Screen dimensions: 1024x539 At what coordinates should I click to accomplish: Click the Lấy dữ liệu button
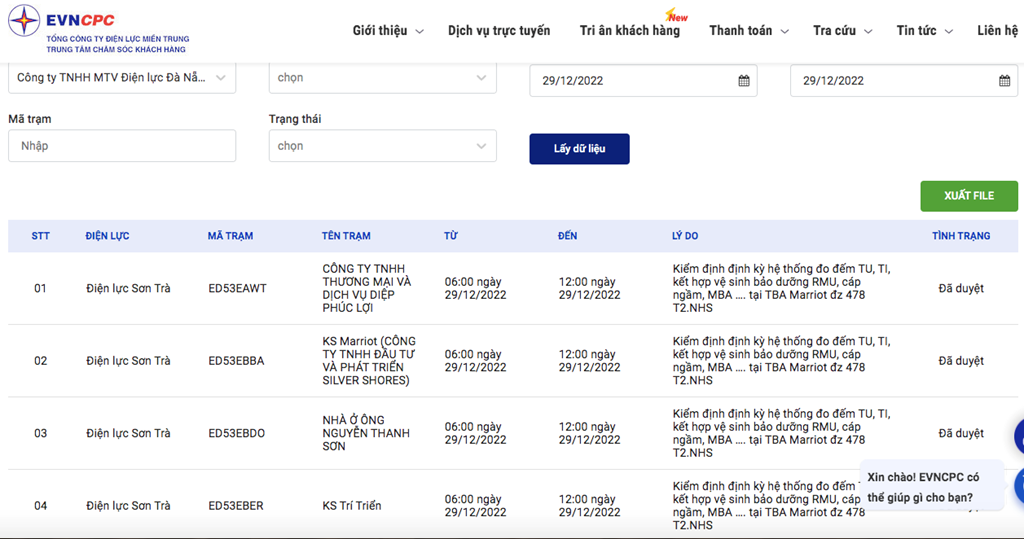[x=579, y=149]
